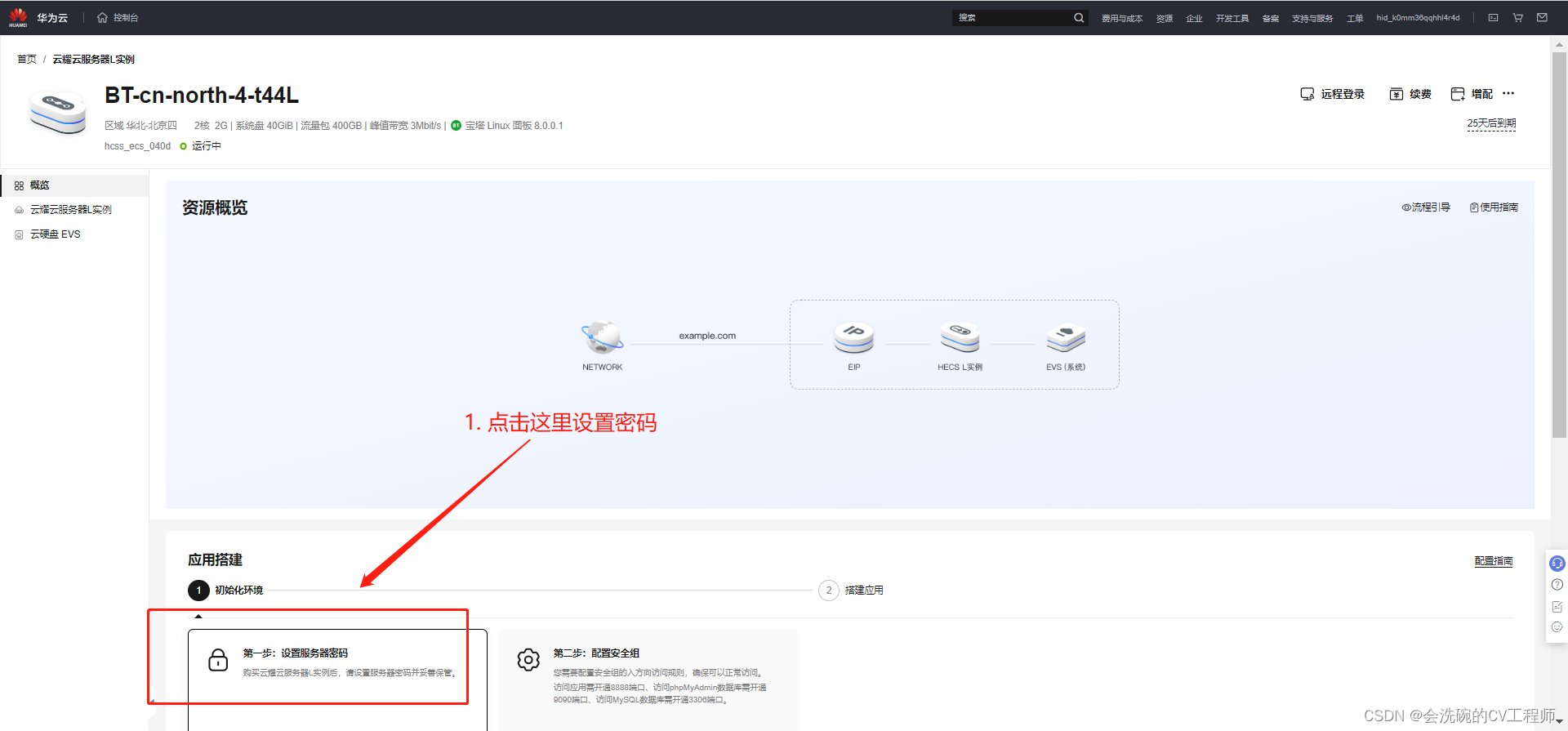Click the HECS L实例 icon
The width and height of the screenshot is (1568, 731).
tap(960, 337)
